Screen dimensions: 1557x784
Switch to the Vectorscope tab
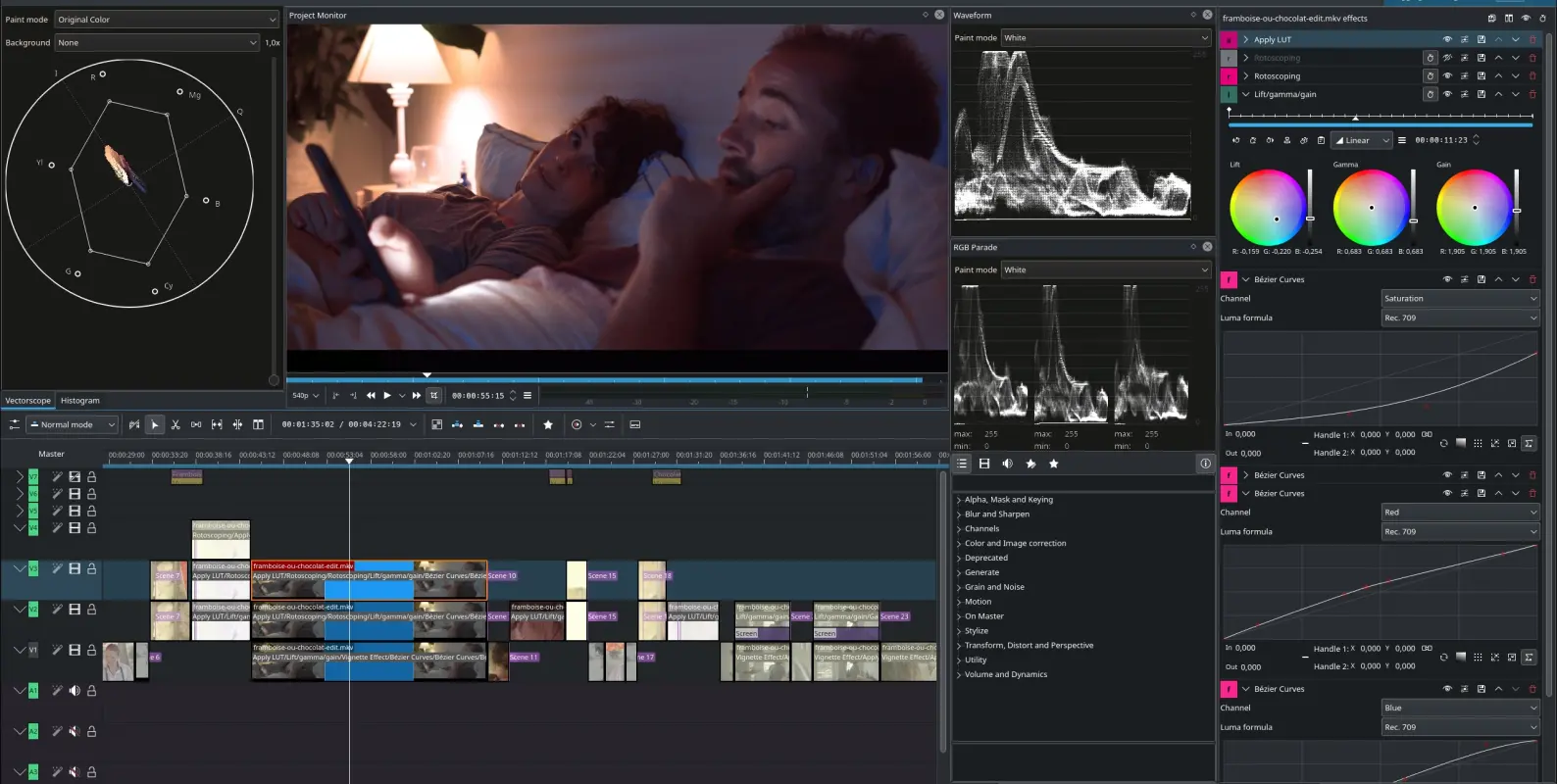point(27,401)
